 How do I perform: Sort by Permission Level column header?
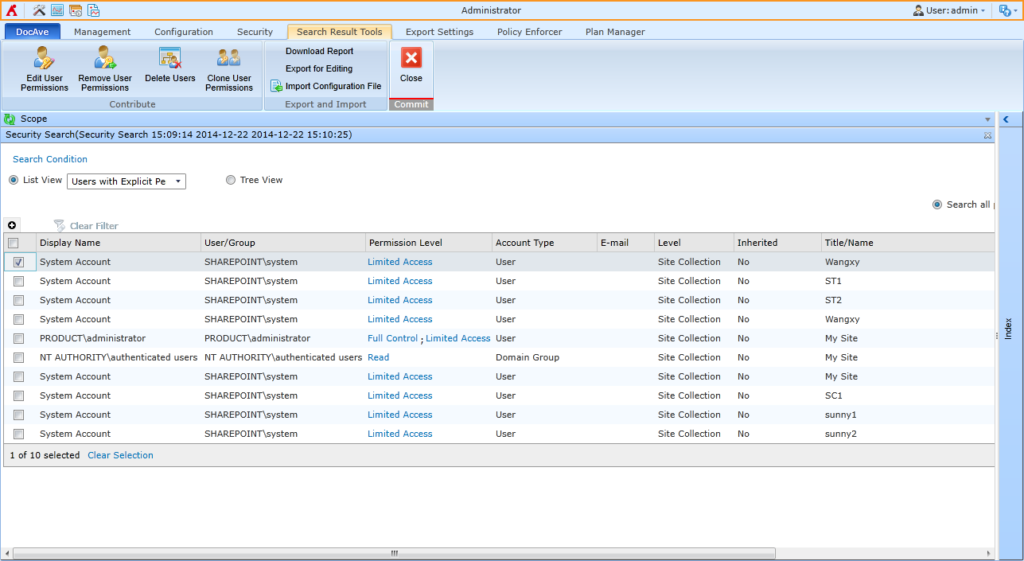[428, 243]
